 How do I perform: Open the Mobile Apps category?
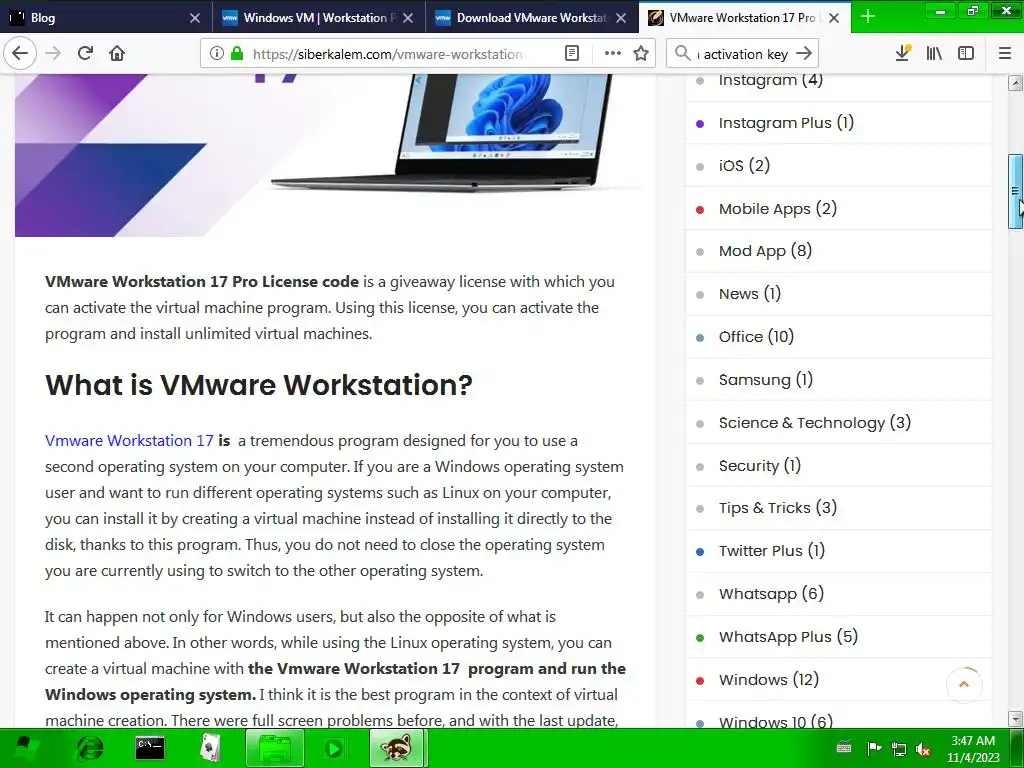click(x=778, y=209)
